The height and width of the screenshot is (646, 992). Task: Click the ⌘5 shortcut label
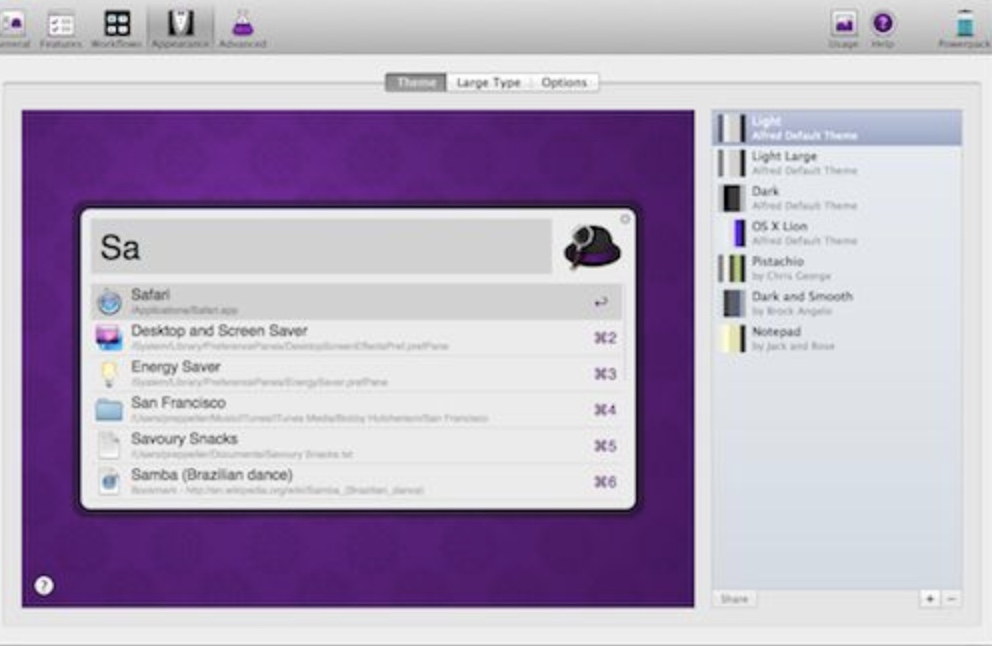click(x=605, y=446)
